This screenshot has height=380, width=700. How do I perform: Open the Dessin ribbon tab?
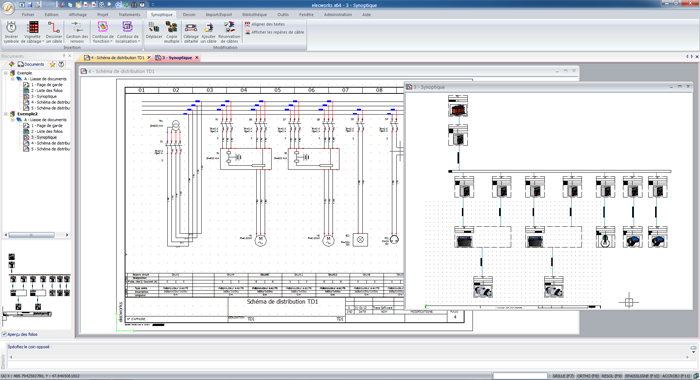[x=189, y=15]
